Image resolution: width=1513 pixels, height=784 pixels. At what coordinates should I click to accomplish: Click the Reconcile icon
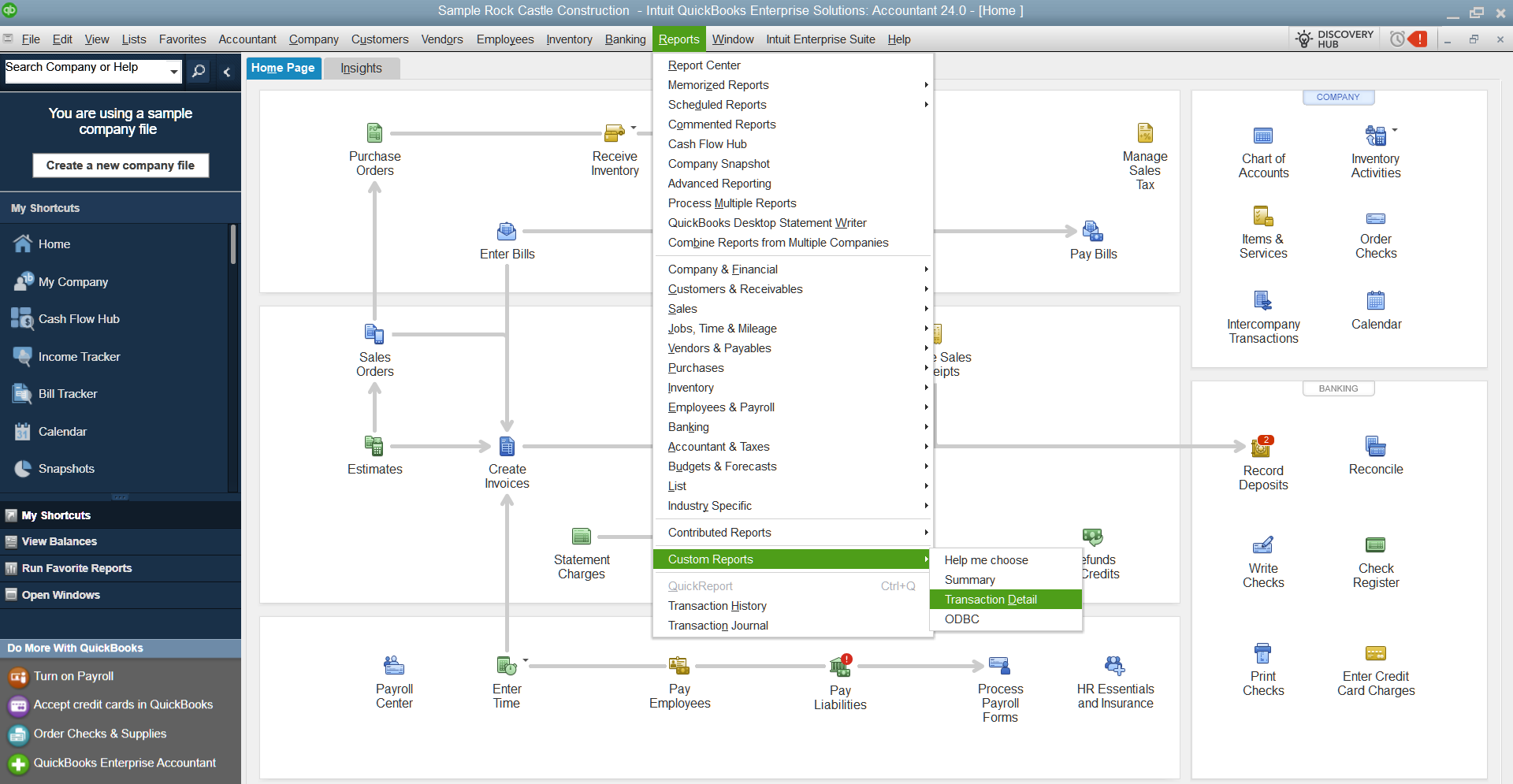(1376, 446)
